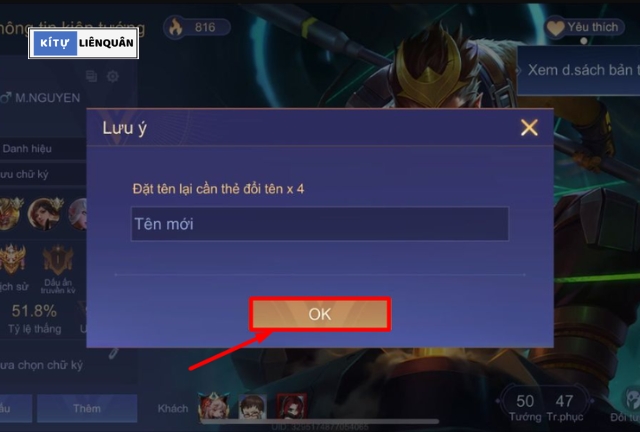Click the first Khách avatar thumbnail
This screenshot has height=432, width=640.
click(x=213, y=406)
